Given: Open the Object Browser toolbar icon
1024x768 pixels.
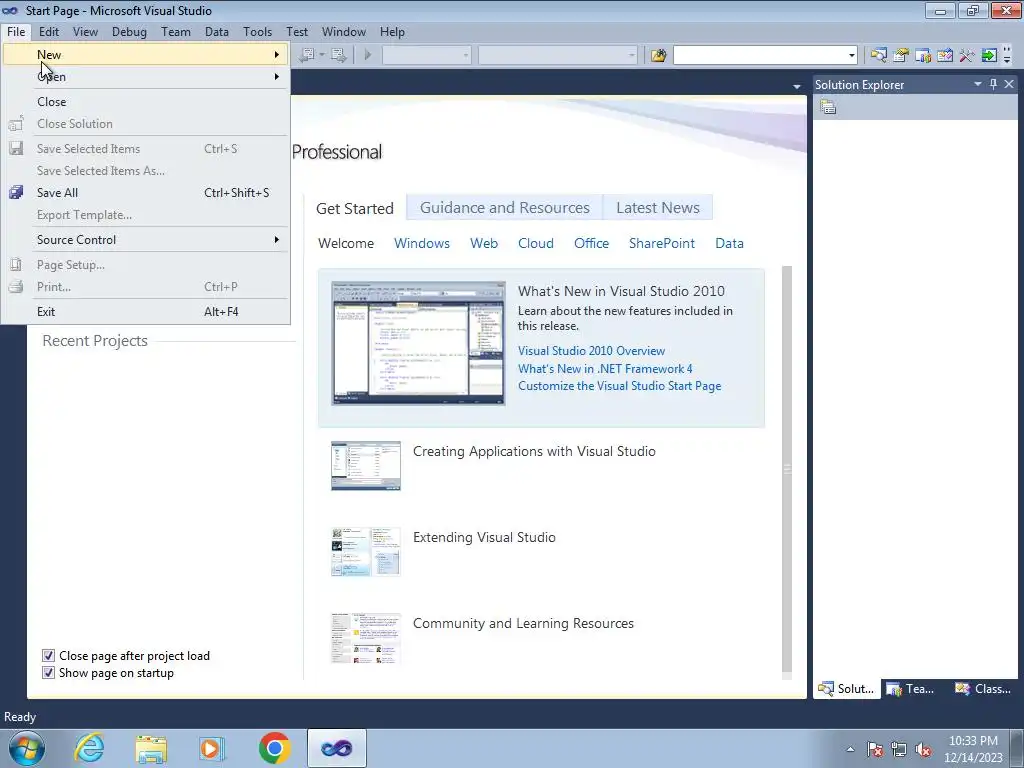Looking at the screenshot, I should [x=945, y=56].
